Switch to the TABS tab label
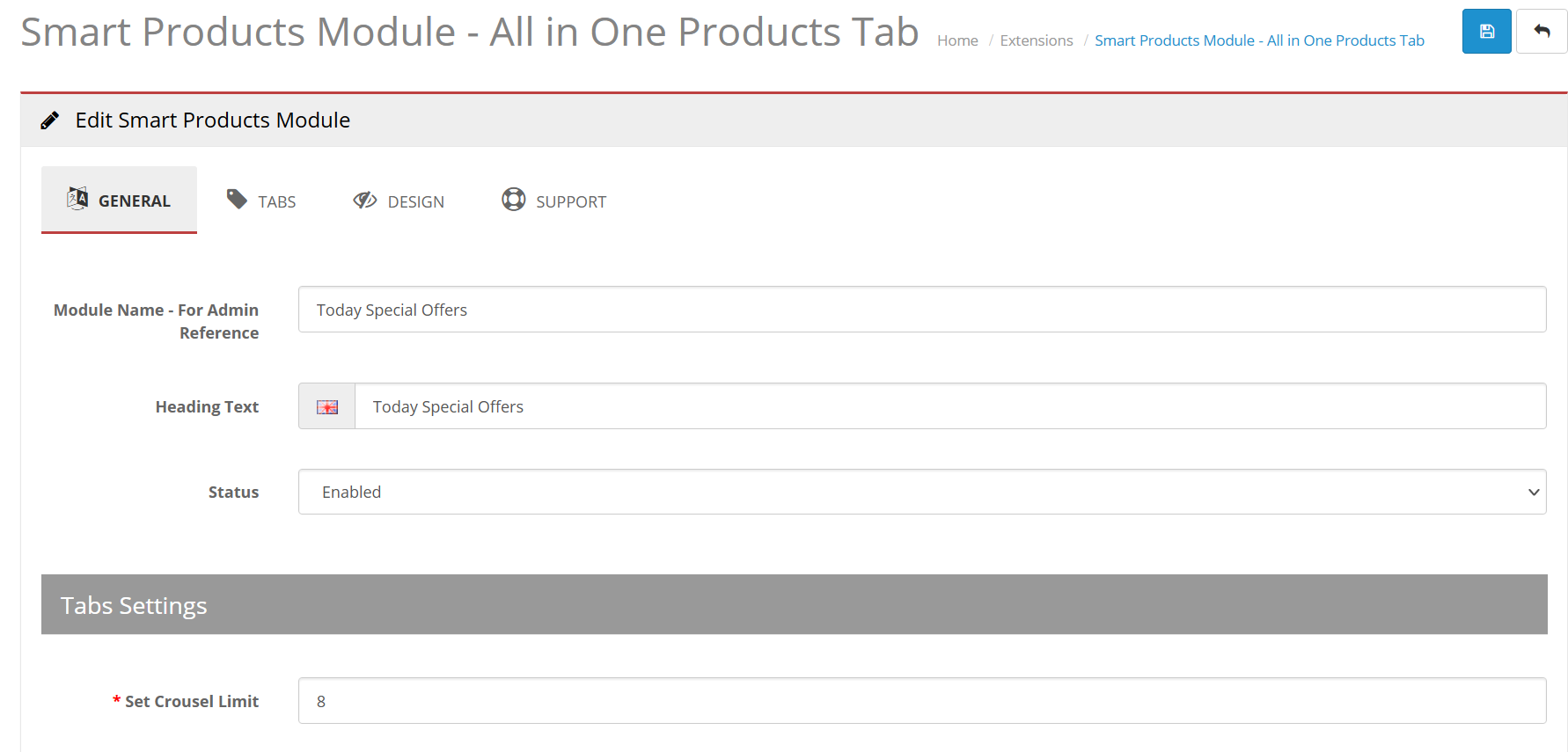 [276, 202]
